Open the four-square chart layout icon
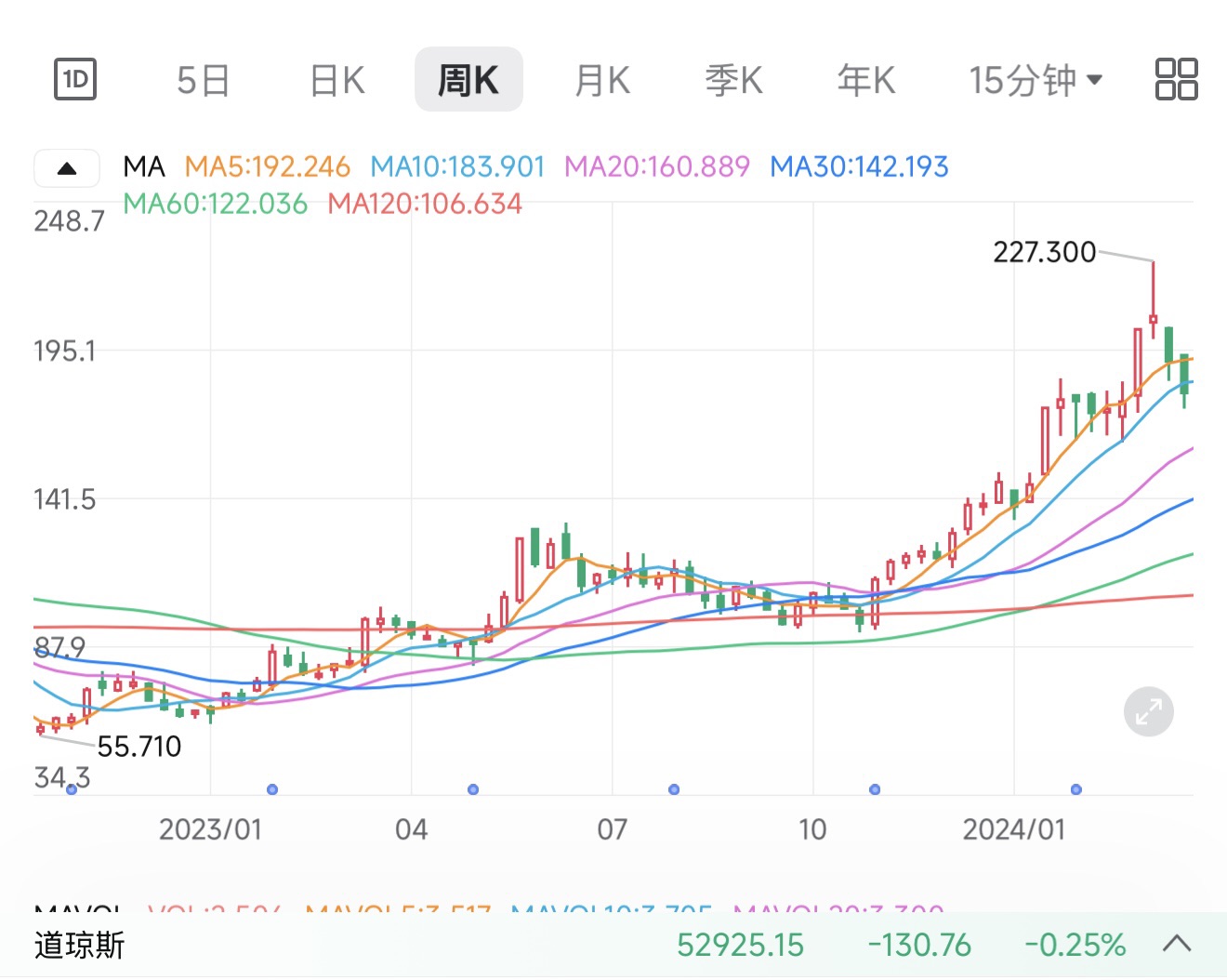1227x980 pixels. [1176, 79]
